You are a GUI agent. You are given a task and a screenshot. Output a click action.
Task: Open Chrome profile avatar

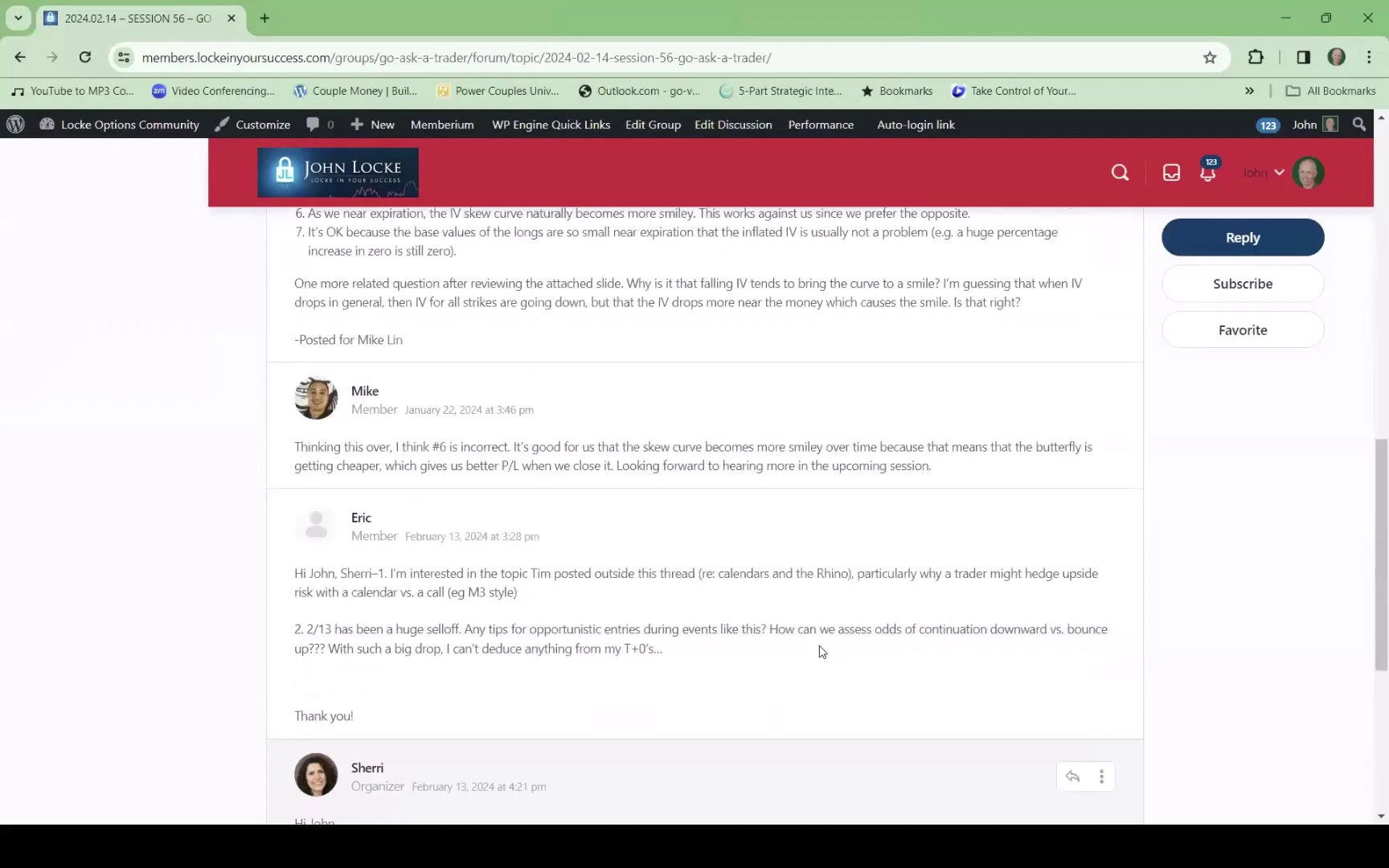[x=1337, y=57]
